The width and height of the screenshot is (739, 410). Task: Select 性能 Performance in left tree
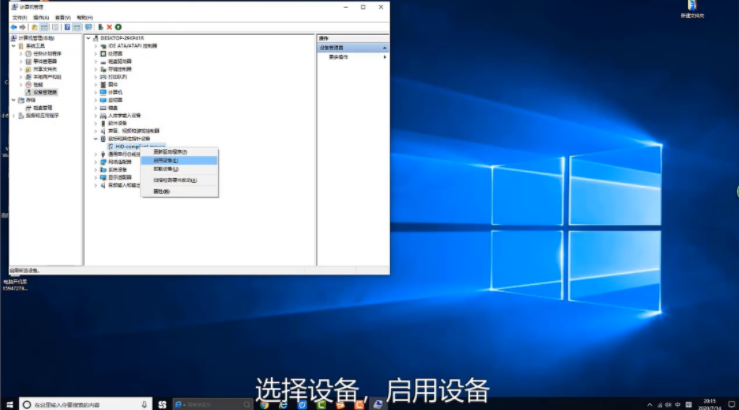point(38,85)
